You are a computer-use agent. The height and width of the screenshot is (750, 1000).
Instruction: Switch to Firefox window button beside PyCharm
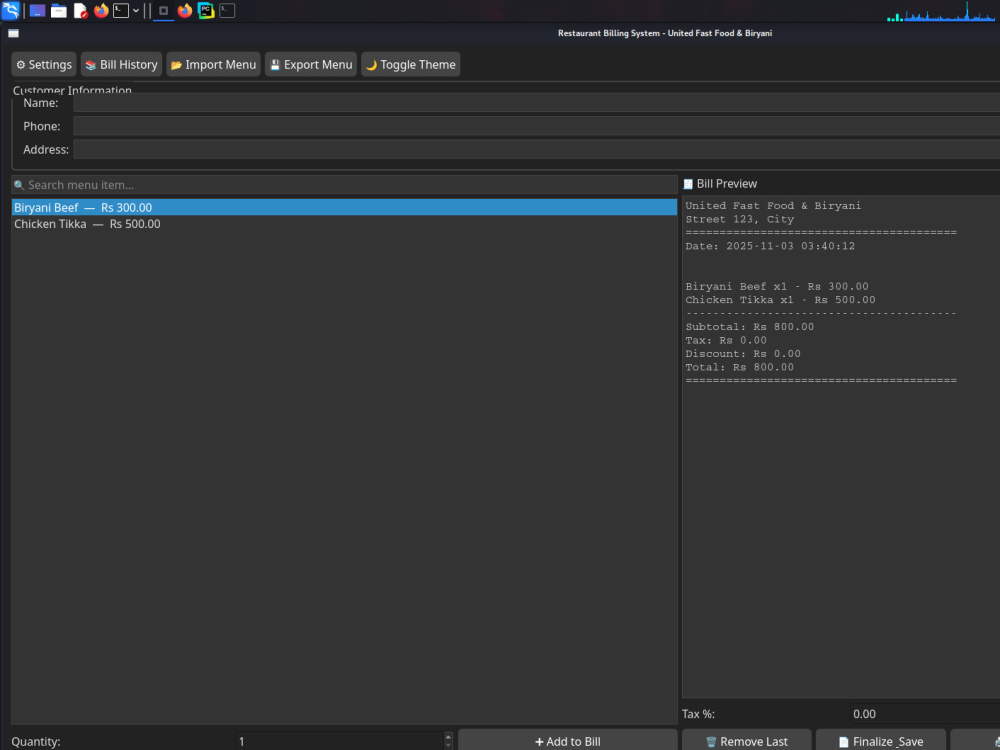pos(185,11)
